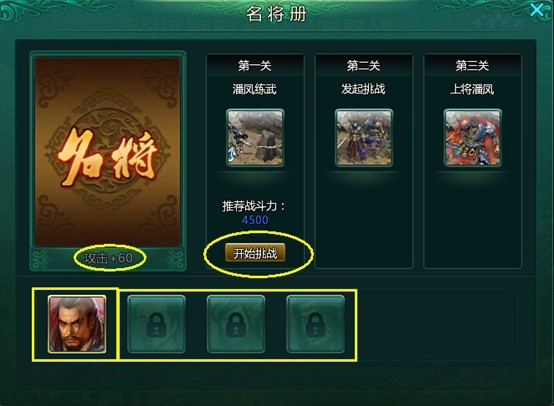Select the 上将潘凤 stage thumbnail
Screen dimensions: 554x406
click(x=472, y=137)
